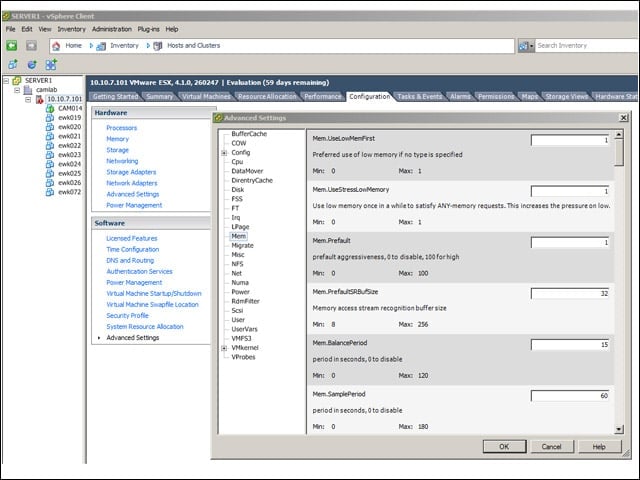Open the Edit menu
The image size is (640, 480).
pyautogui.click(x=27, y=29)
